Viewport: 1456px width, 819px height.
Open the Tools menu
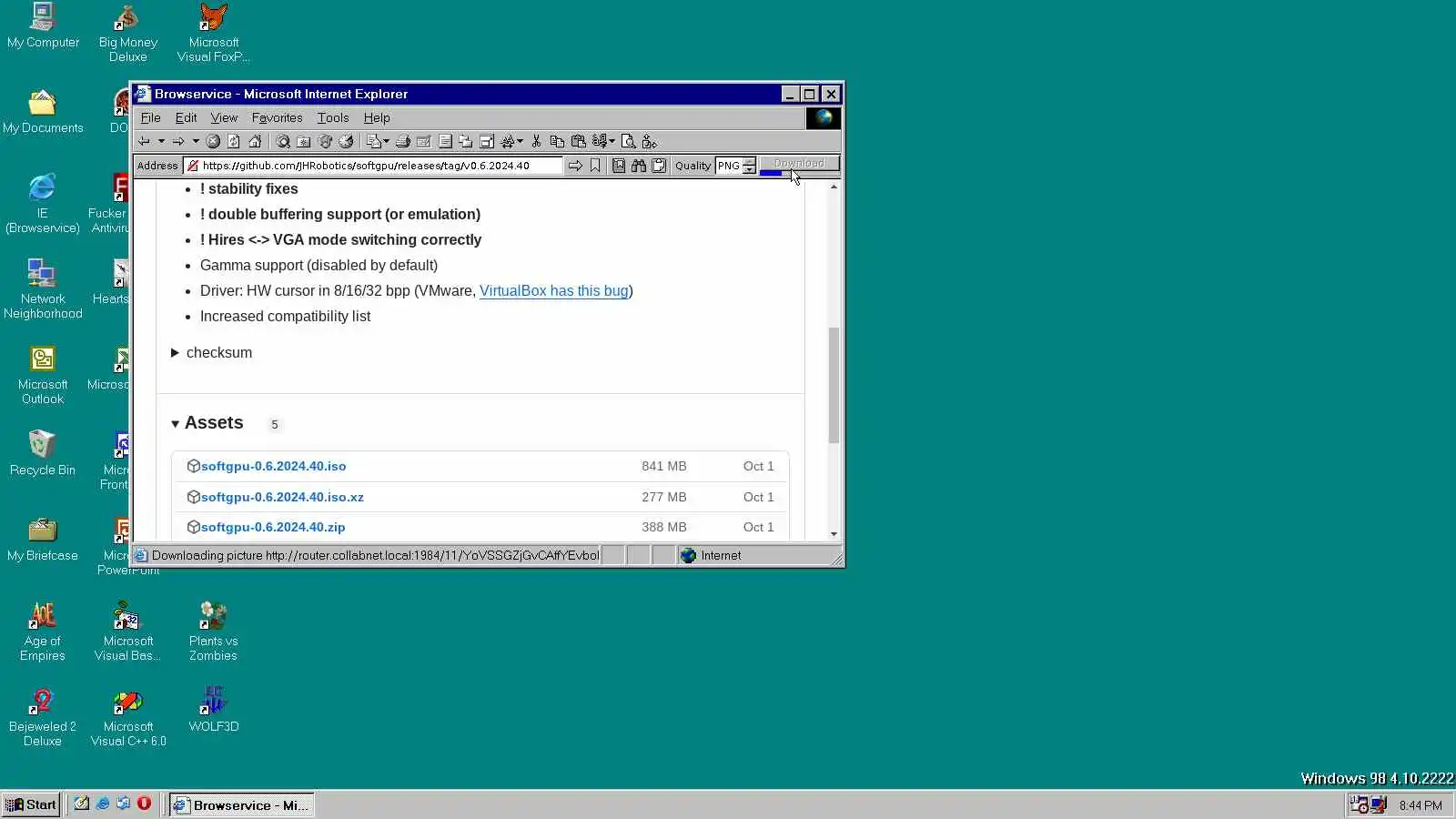click(333, 117)
